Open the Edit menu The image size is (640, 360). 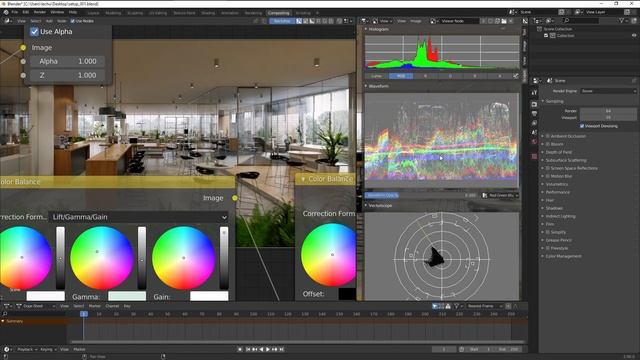pos(26,12)
